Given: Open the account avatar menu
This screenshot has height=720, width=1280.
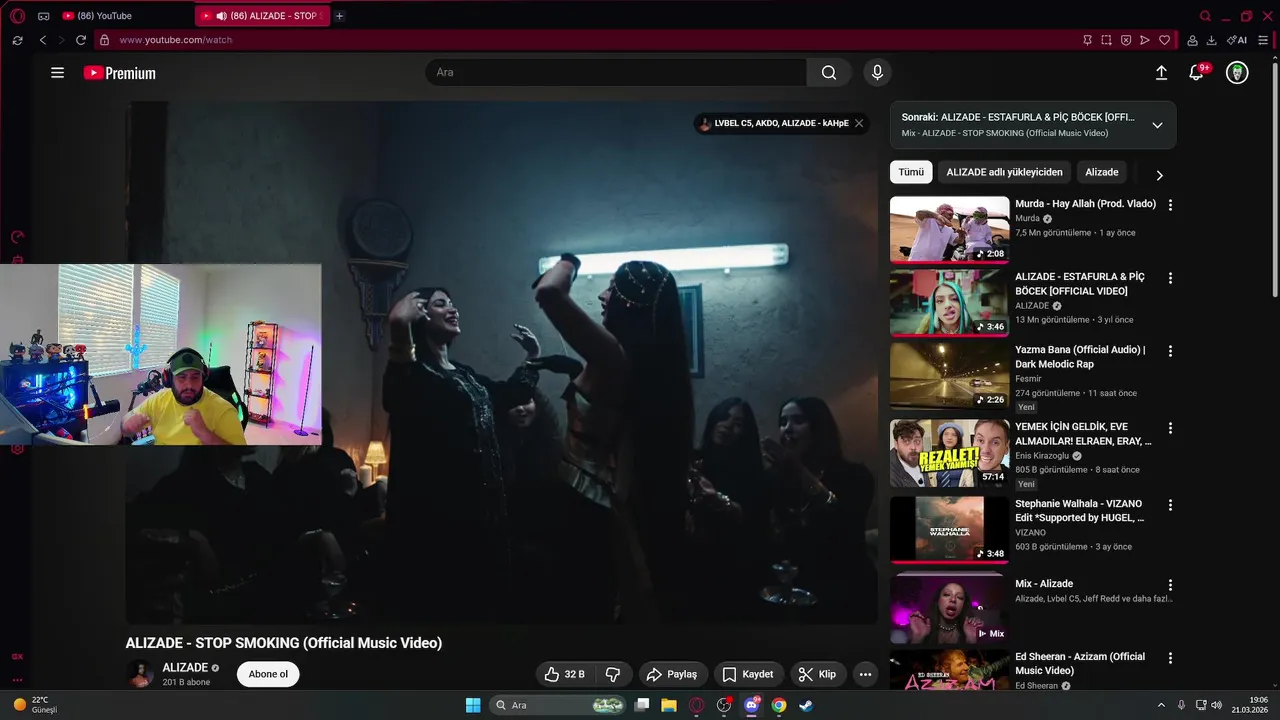Looking at the screenshot, I should 1237,73.
